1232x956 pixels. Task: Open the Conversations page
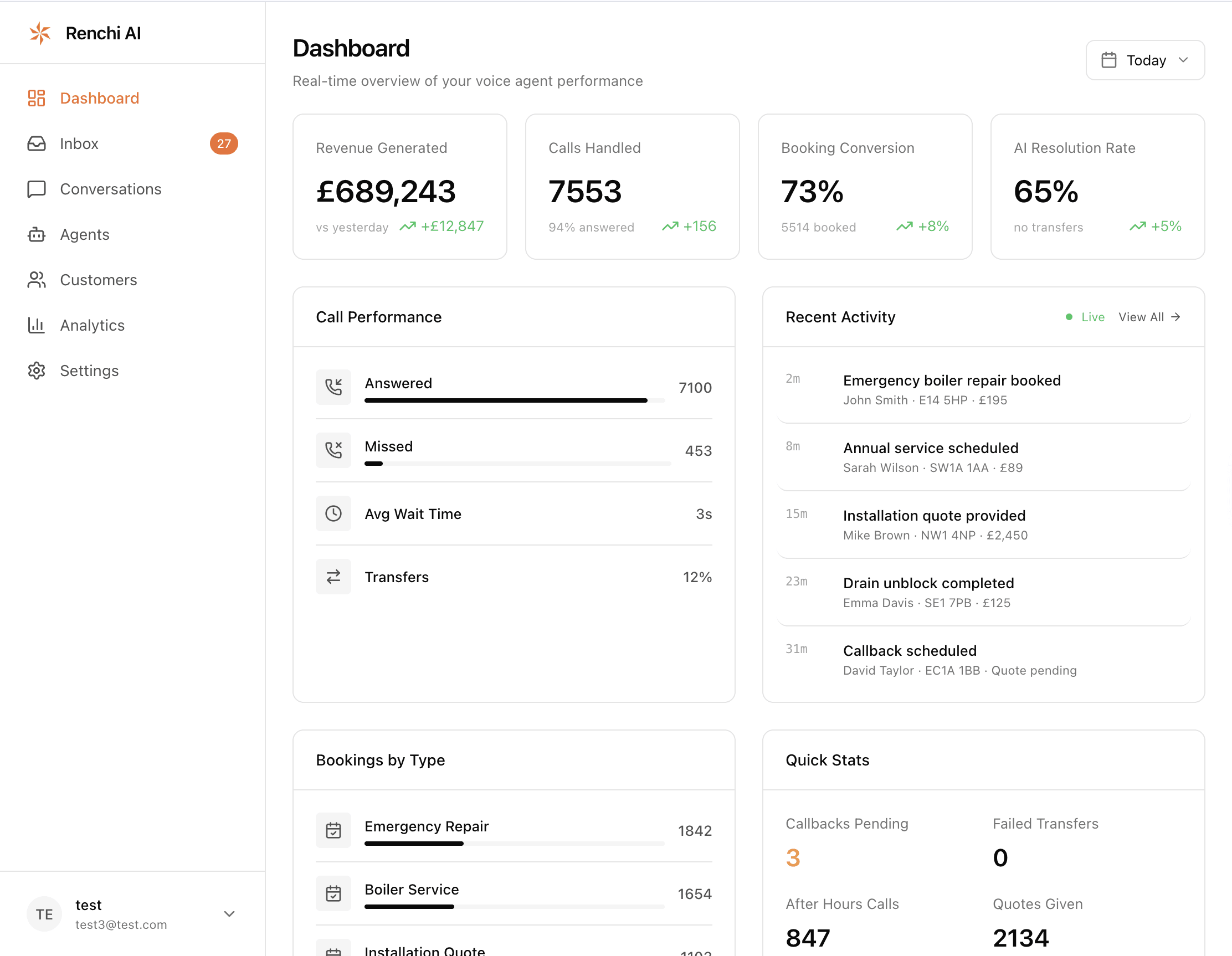tap(111, 189)
